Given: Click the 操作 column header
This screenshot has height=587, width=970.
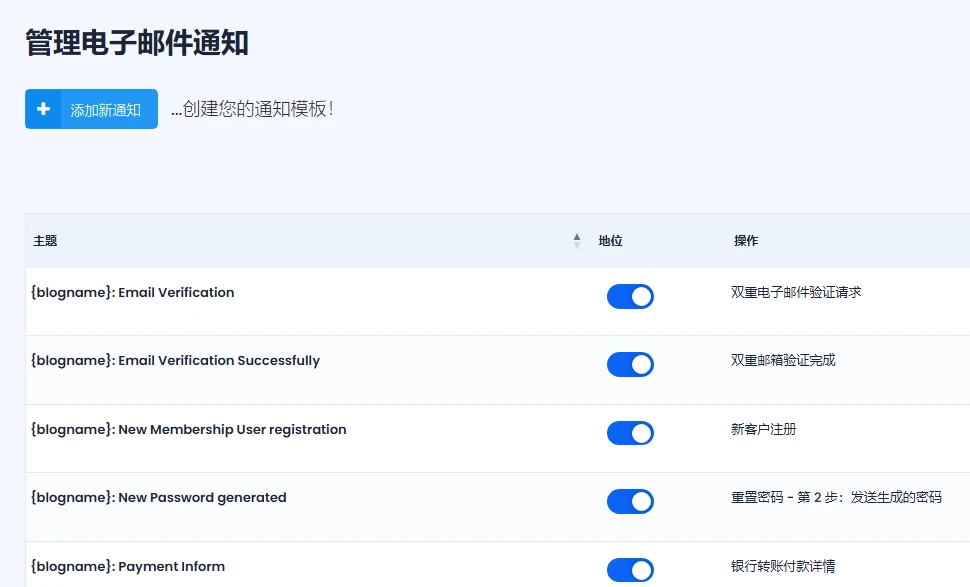Looking at the screenshot, I should 746,240.
